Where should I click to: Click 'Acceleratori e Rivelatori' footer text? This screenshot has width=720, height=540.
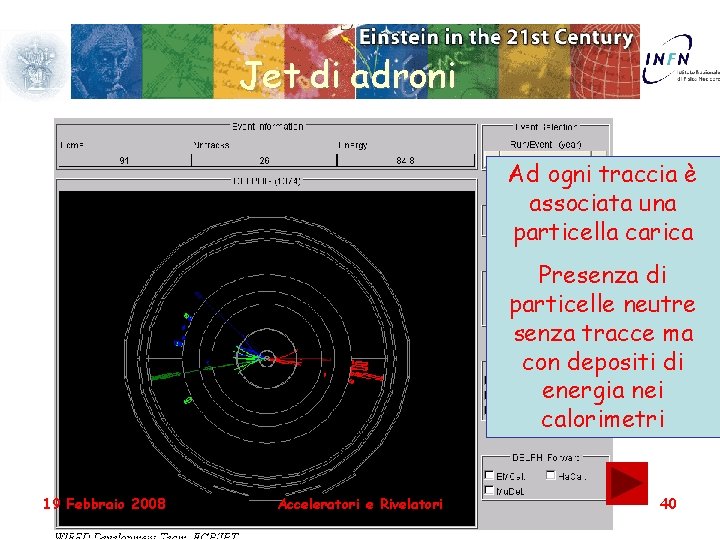[x=360, y=504]
